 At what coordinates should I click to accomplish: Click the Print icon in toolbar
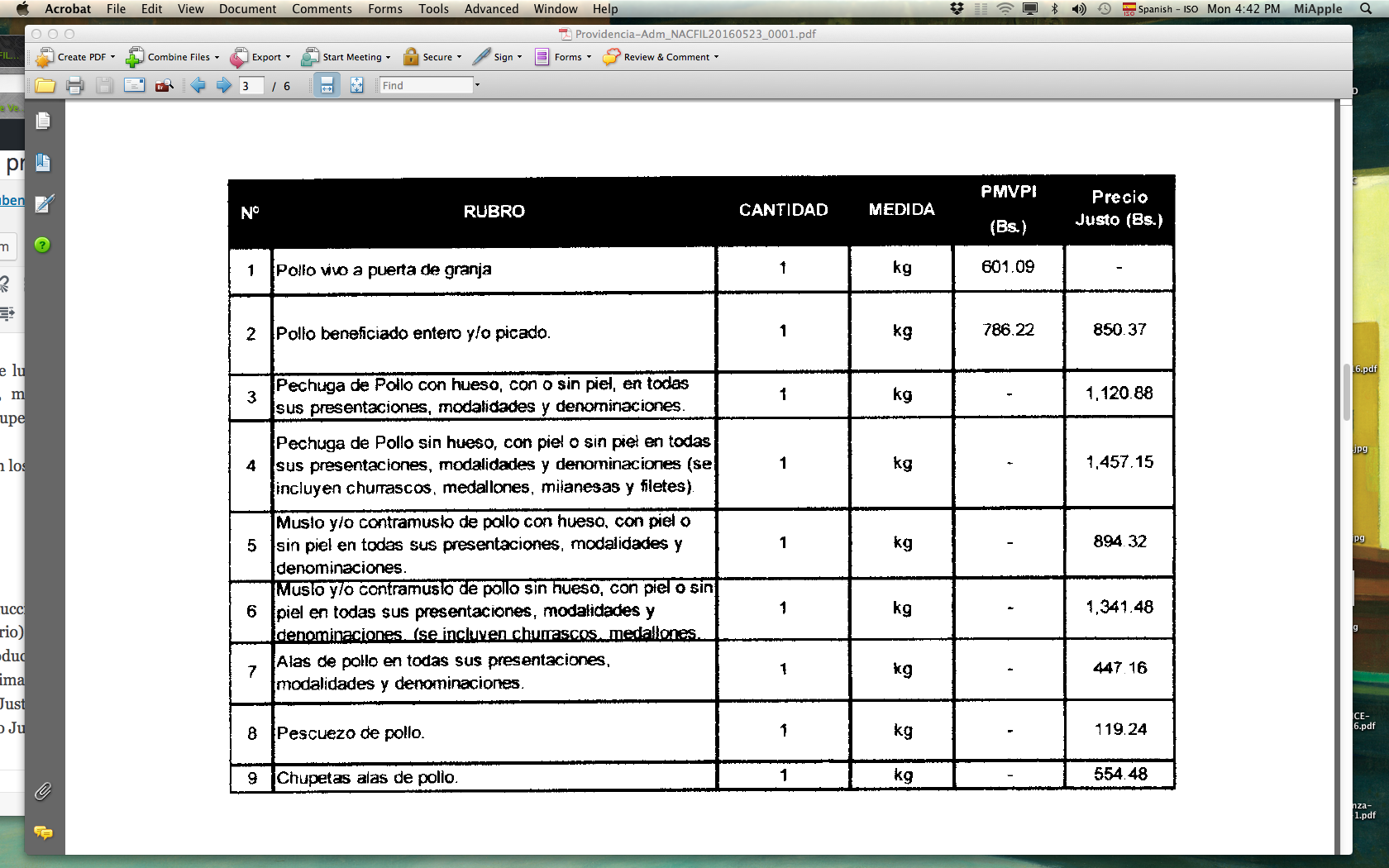click(x=74, y=85)
